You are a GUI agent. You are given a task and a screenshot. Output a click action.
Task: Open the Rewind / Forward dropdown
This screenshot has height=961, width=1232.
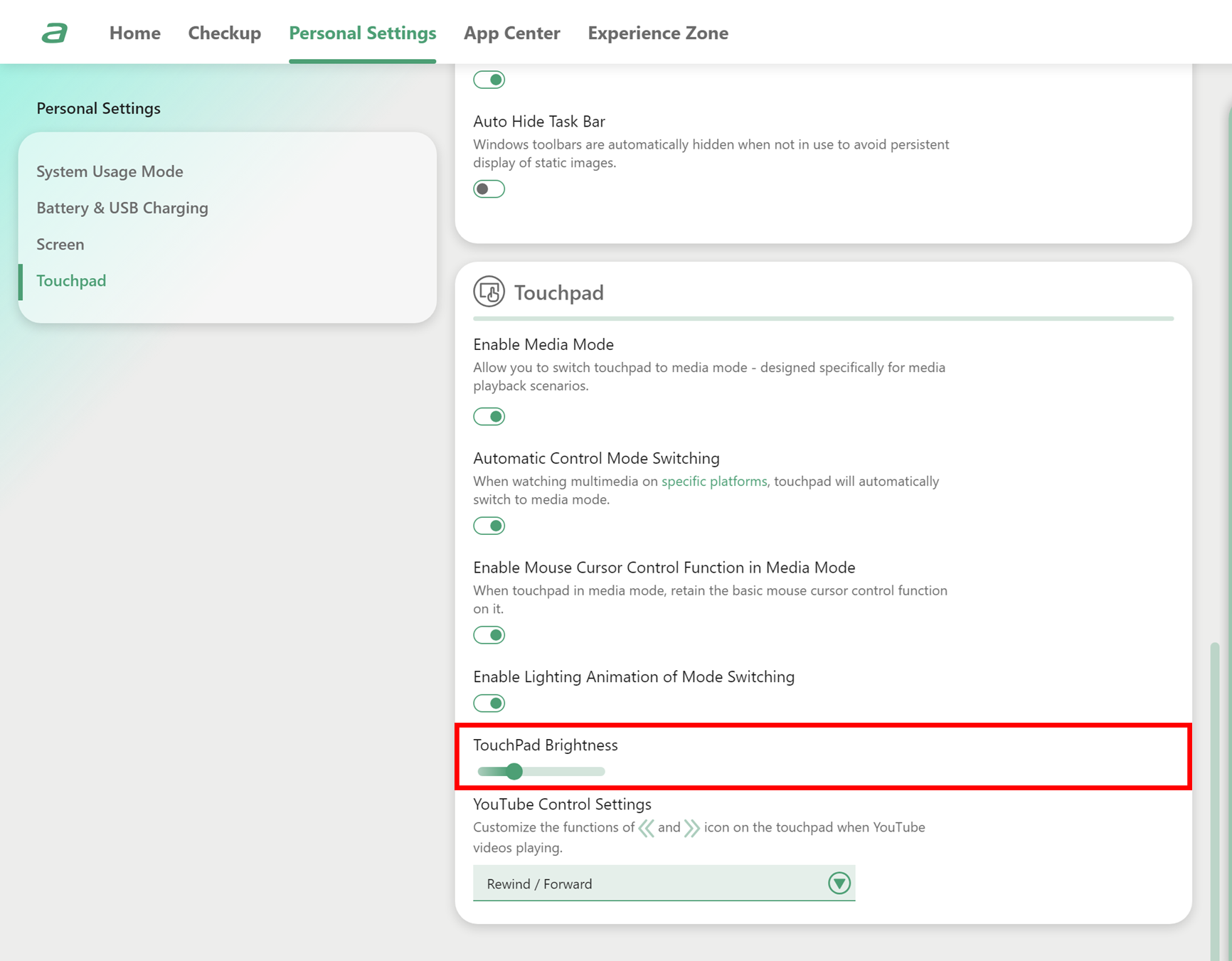click(664, 883)
